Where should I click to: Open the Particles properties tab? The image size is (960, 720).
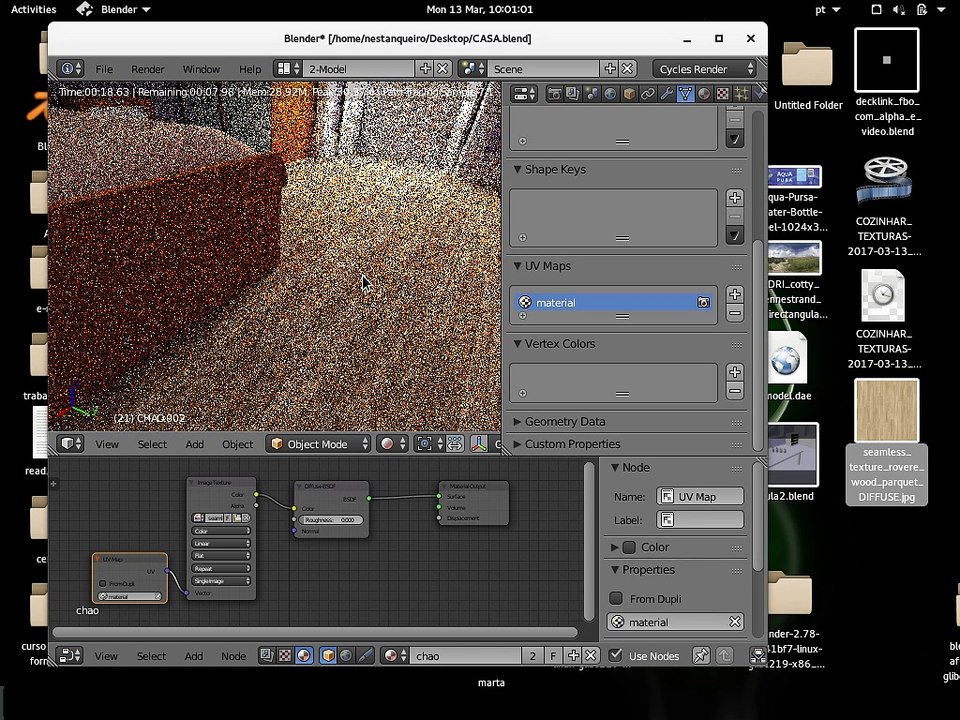coord(741,94)
